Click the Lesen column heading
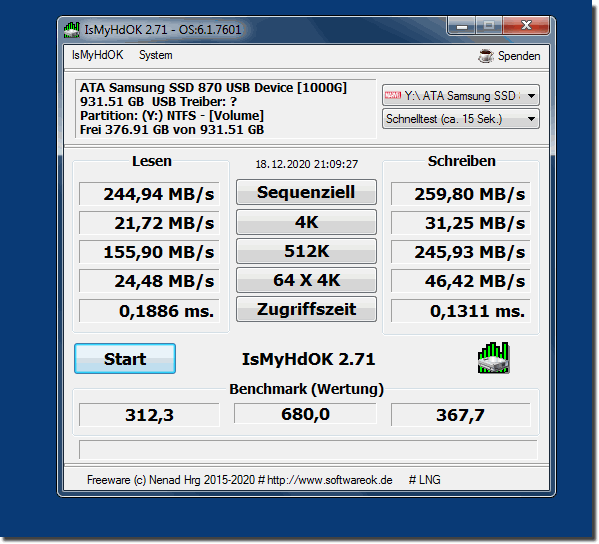 click(x=152, y=161)
